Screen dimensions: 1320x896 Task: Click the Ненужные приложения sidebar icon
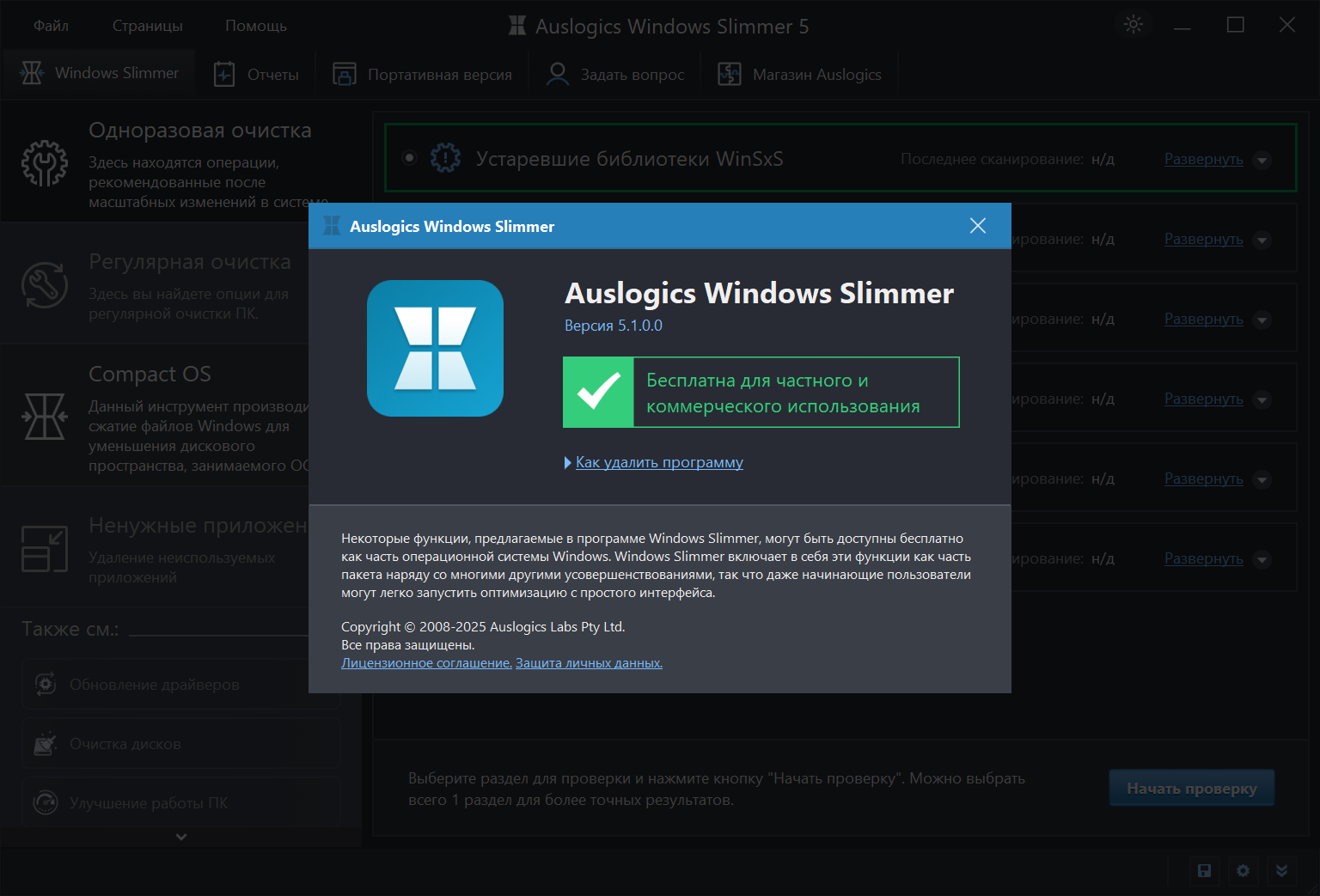click(45, 548)
